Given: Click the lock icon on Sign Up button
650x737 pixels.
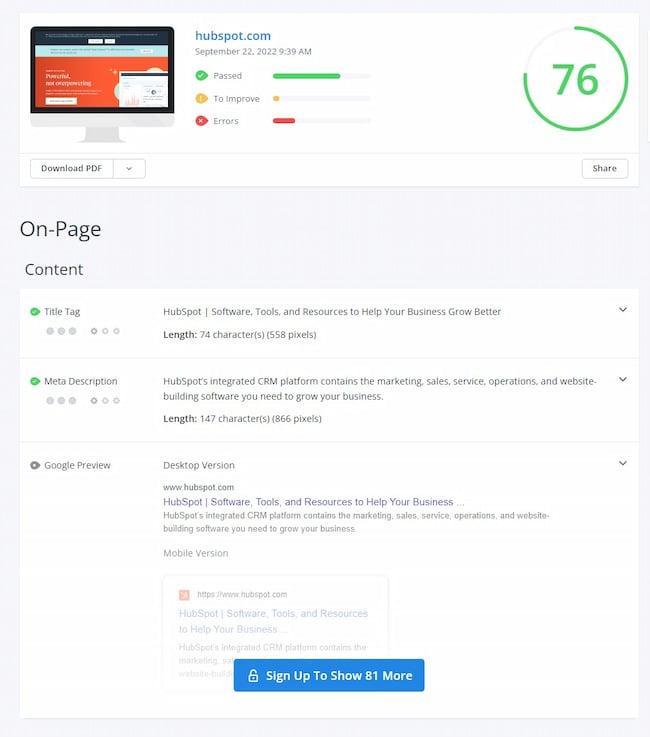Looking at the screenshot, I should coord(253,675).
